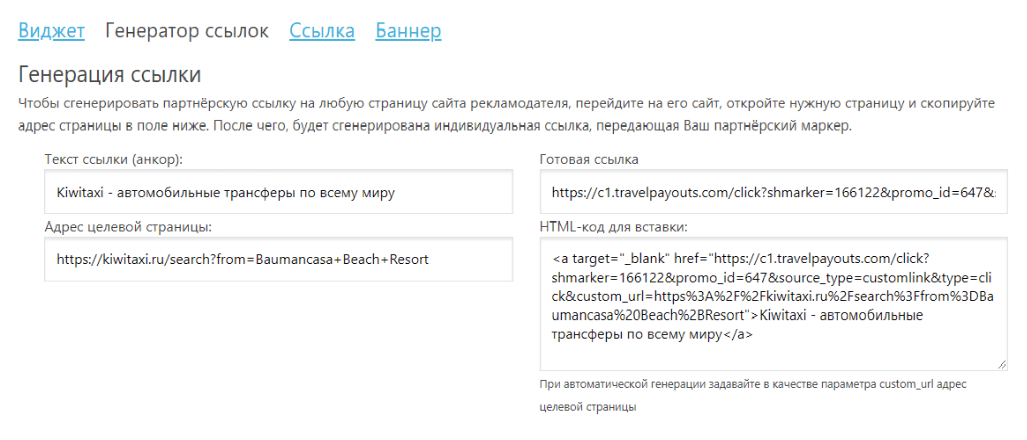Click the custom_url hint text below textarea
The height and width of the screenshot is (440, 1027).
point(755,385)
